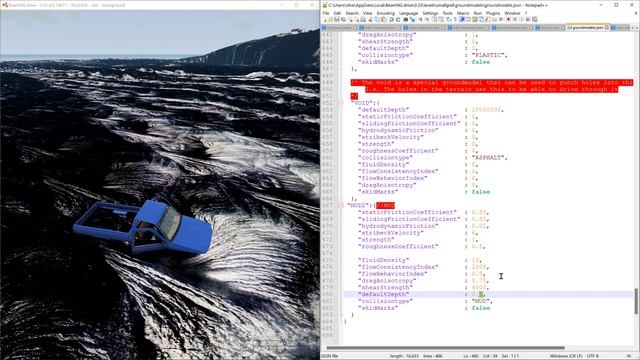Click the Find binoculars icon
This screenshot has height=360, width=640.
[406, 19]
